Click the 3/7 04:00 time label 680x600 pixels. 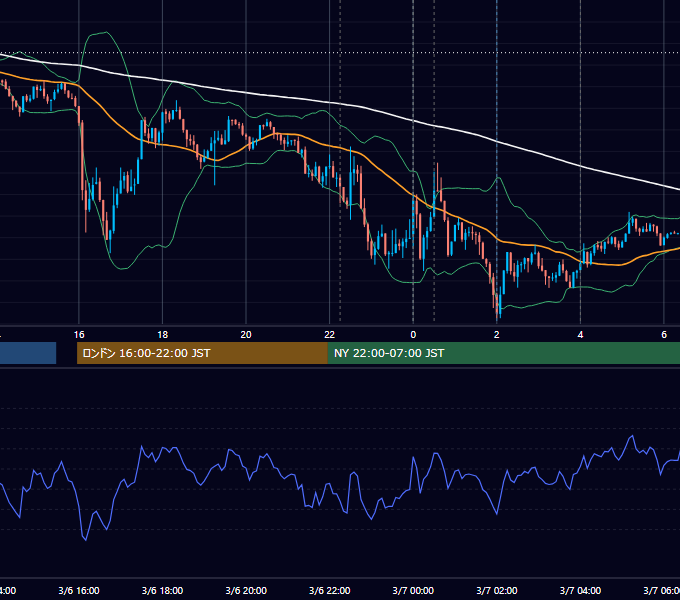click(580, 590)
